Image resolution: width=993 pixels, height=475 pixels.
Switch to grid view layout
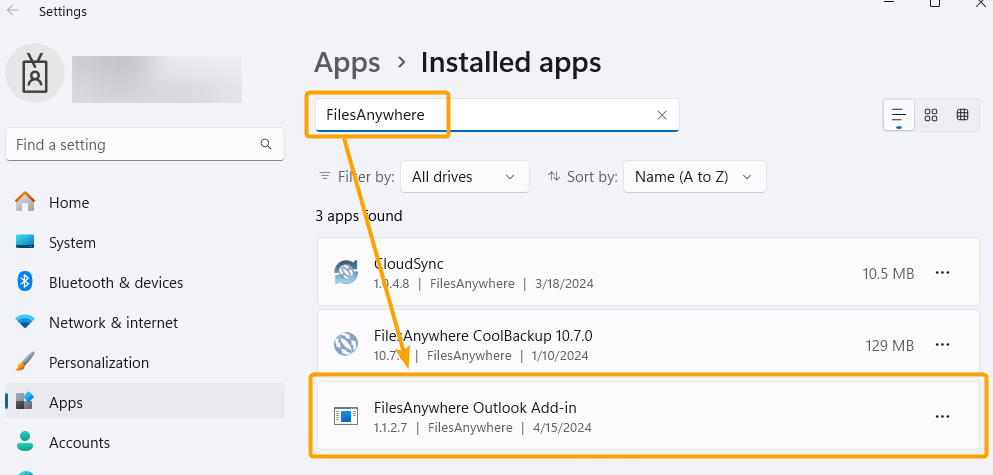[930, 115]
